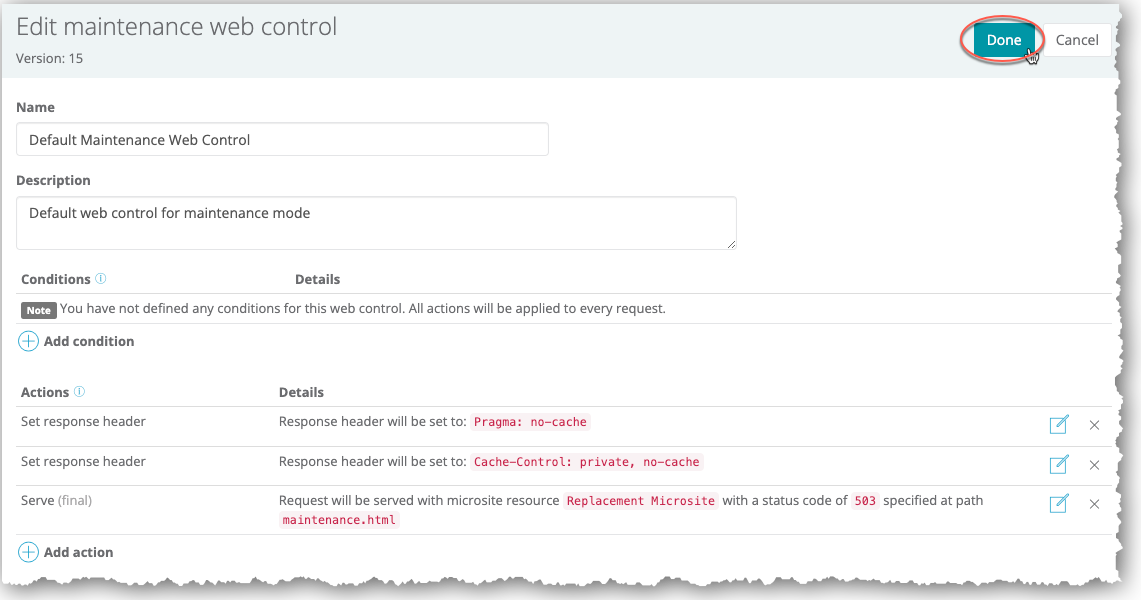
Task: Click the plus icon for Add action
Action: click(29, 552)
